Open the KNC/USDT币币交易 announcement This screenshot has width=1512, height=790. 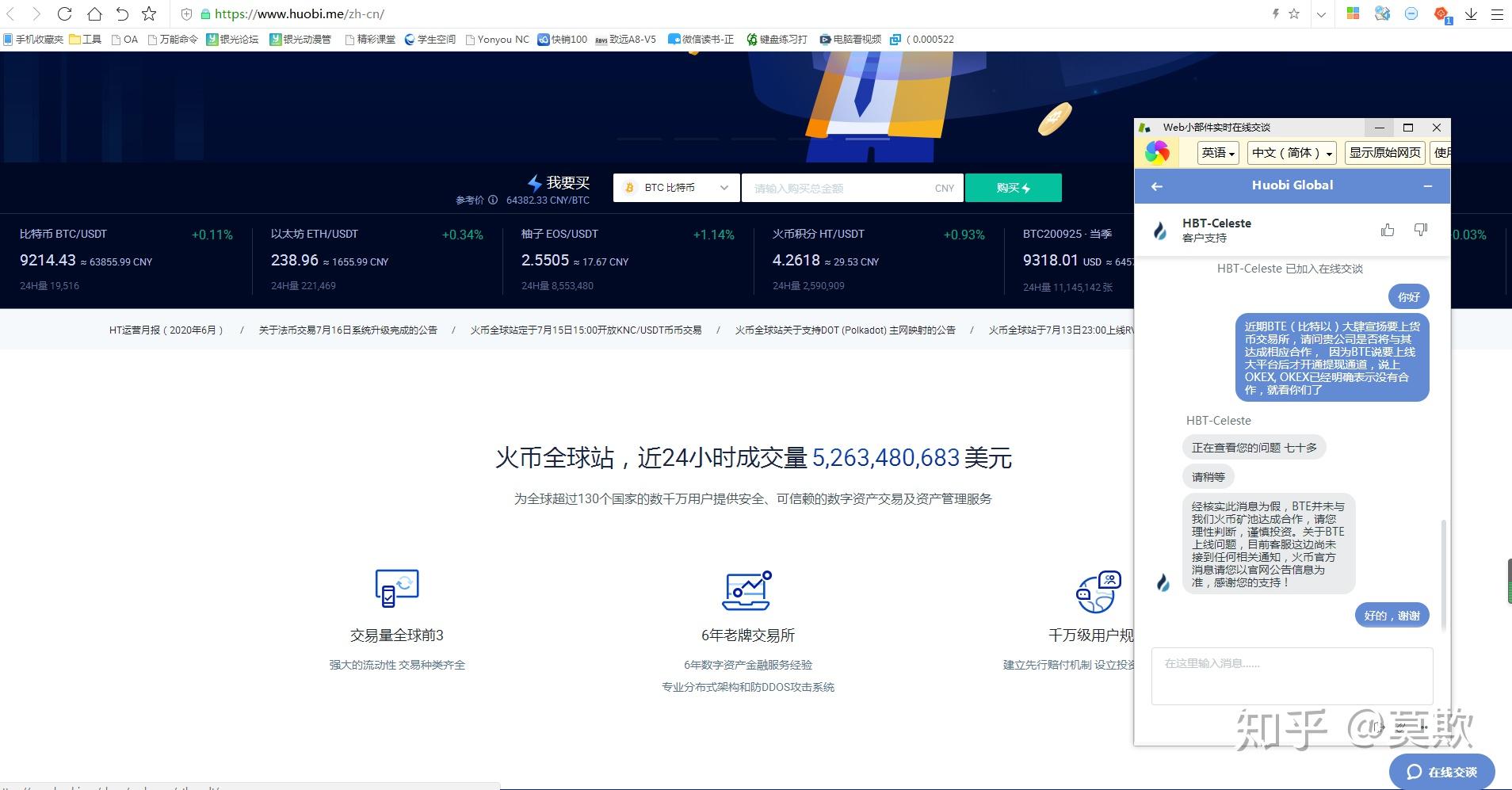coord(586,330)
